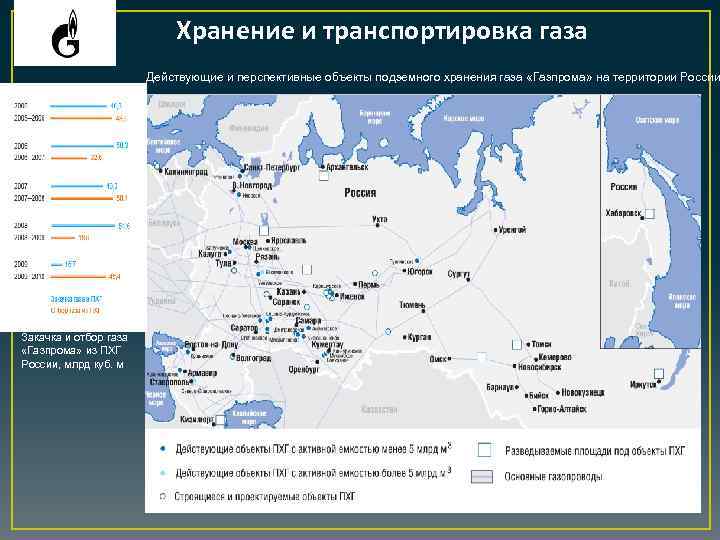Select the subtitle starting 'Действующие и перспективные объекты'
This screenshot has height=540, width=720.
coord(433,77)
